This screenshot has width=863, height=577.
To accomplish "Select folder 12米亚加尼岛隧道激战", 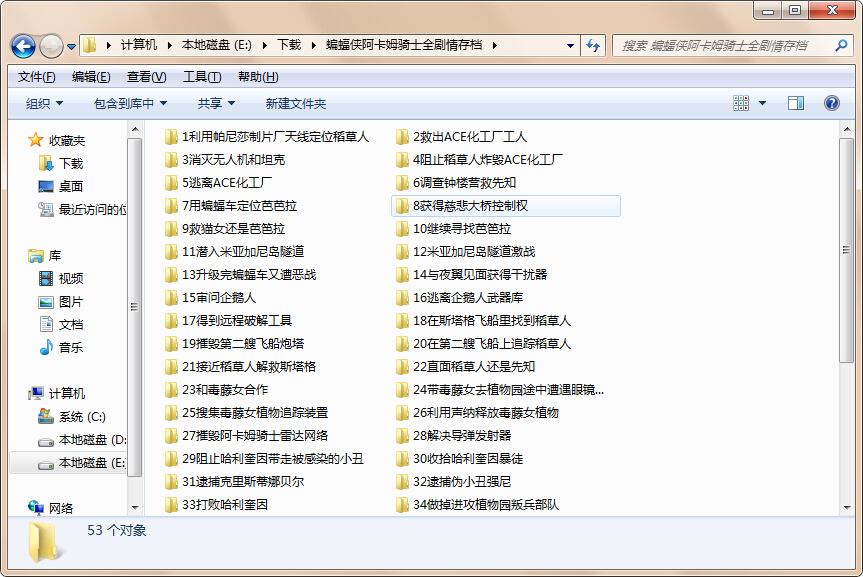I will pos(466,252).
